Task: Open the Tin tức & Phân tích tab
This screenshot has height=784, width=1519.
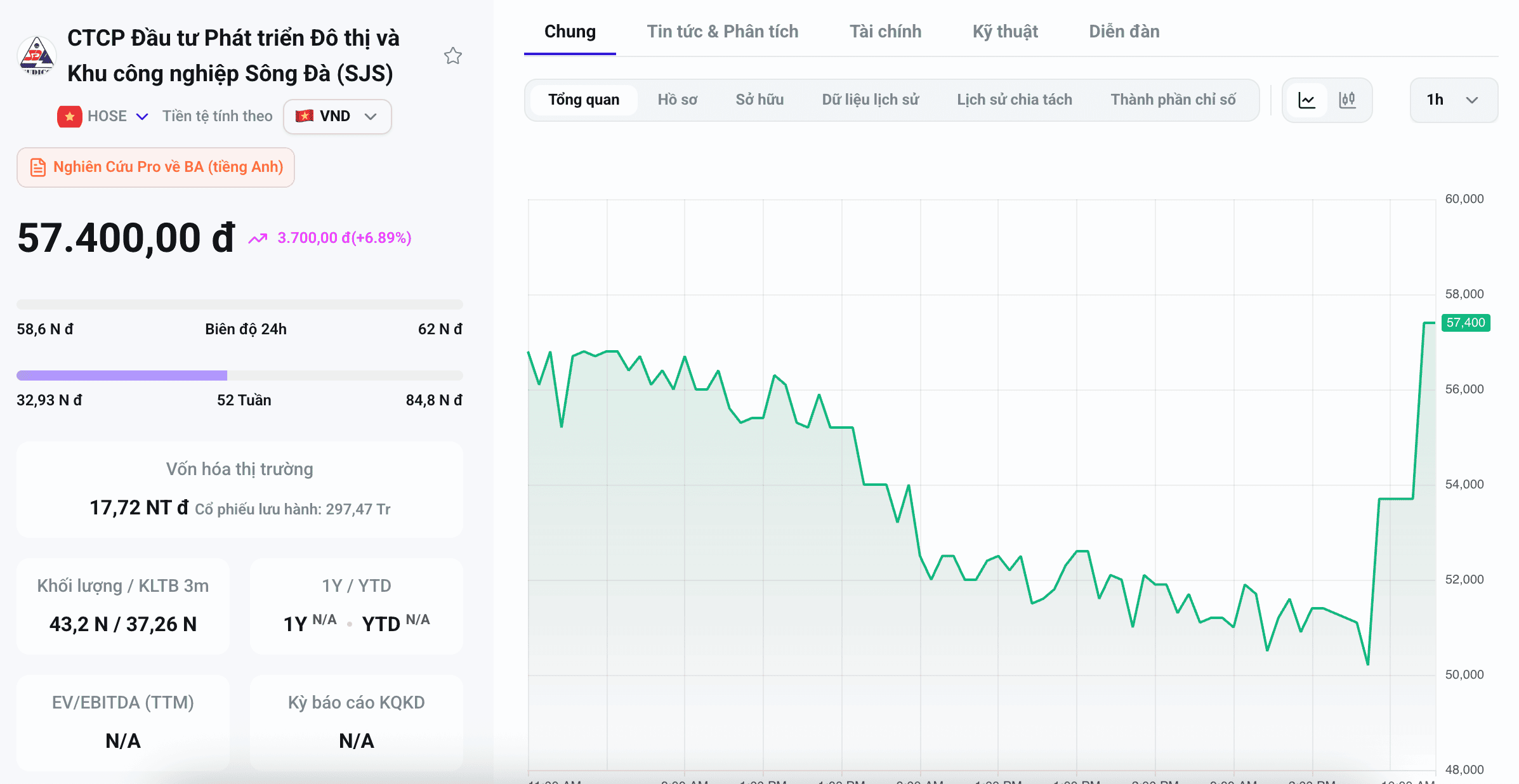Action: click(722, 32)
